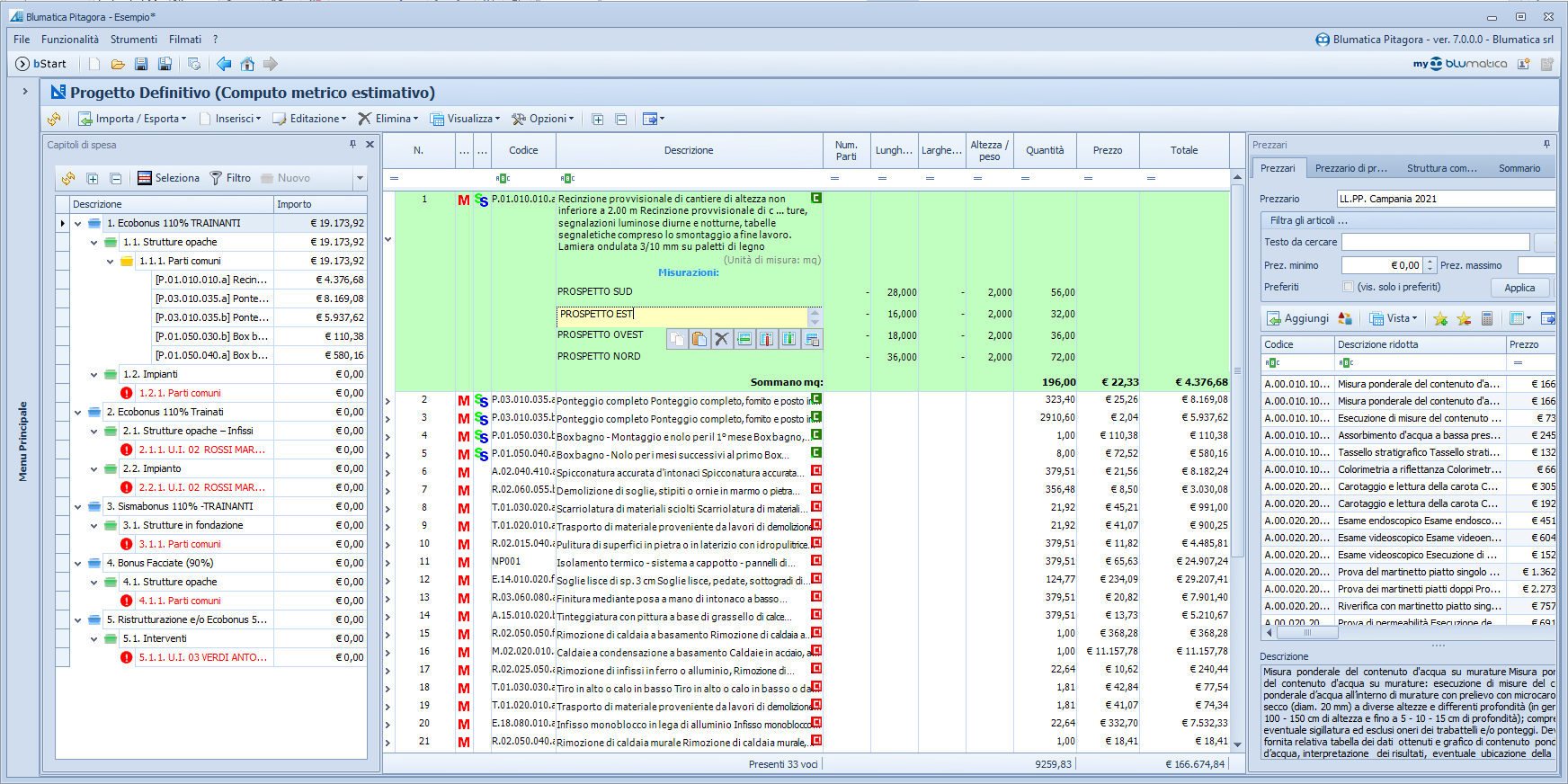Screen dimensions: 1568x784
Task: Collapse the '1.1. Strutture opache' tree node
Action: tap(94, 242)
